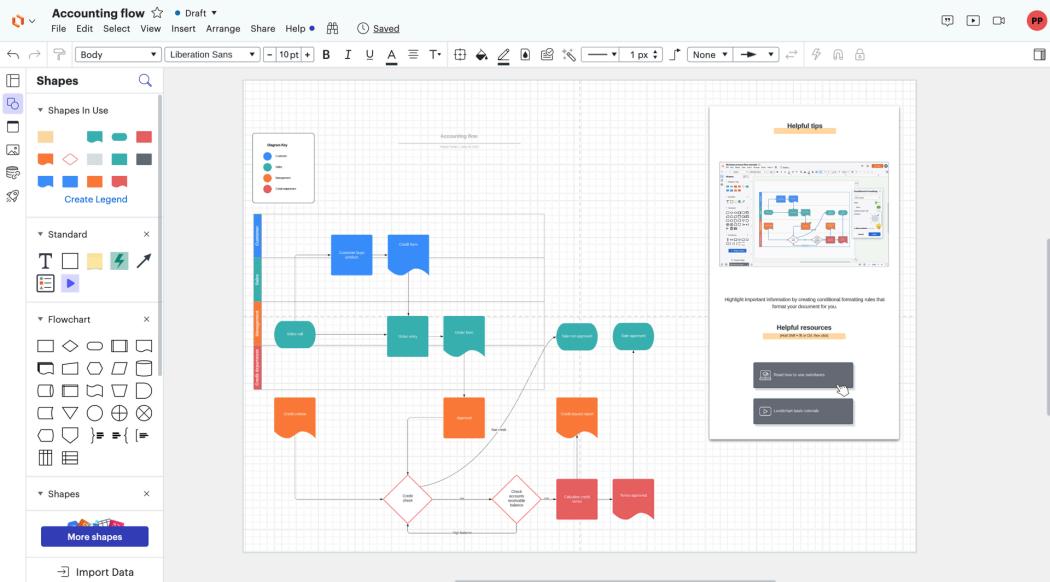Screen dimensions: 1050x582
Task: Click the Saved status link
Action: 386,29
